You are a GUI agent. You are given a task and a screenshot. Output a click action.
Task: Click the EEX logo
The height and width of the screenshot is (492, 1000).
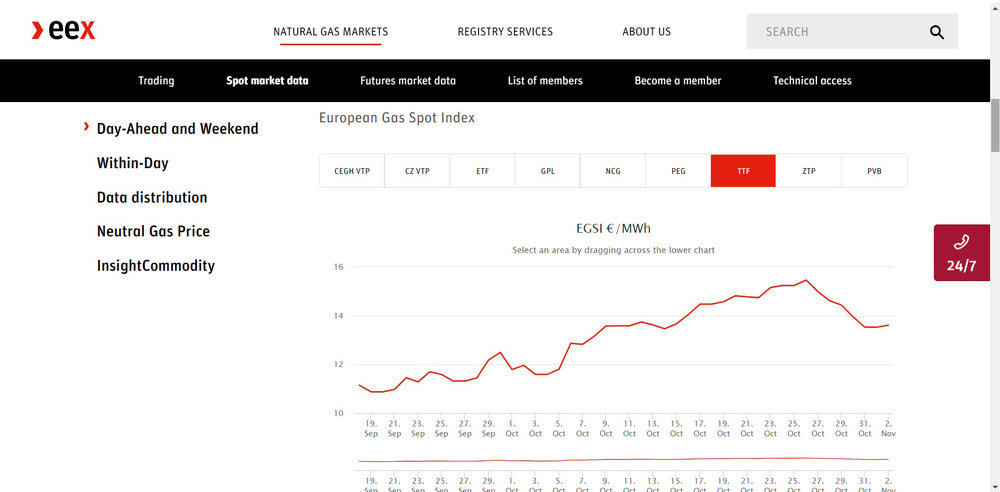pyautogui.click(x=64, y=31)
